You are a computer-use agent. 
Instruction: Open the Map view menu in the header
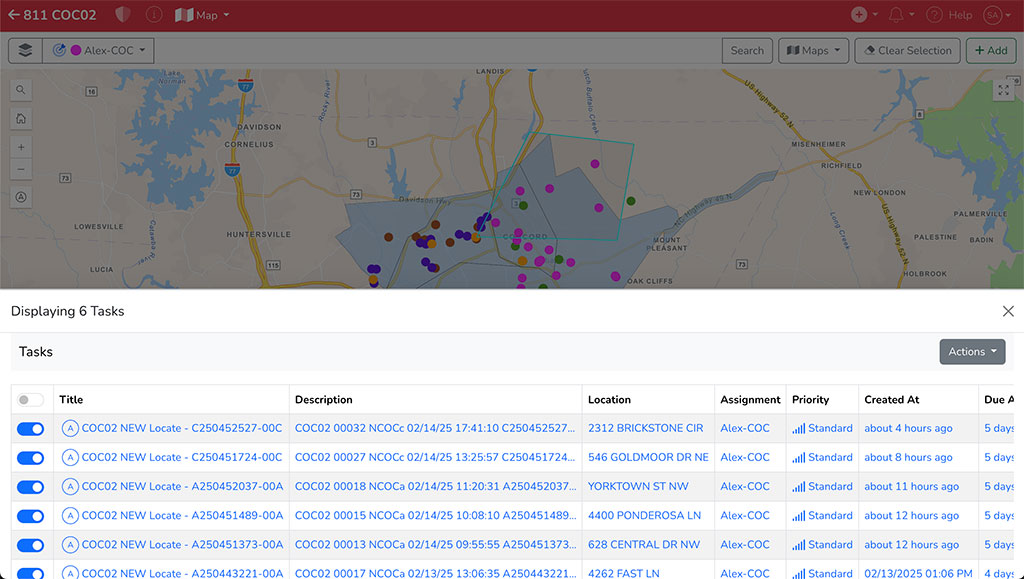(201, 15)
